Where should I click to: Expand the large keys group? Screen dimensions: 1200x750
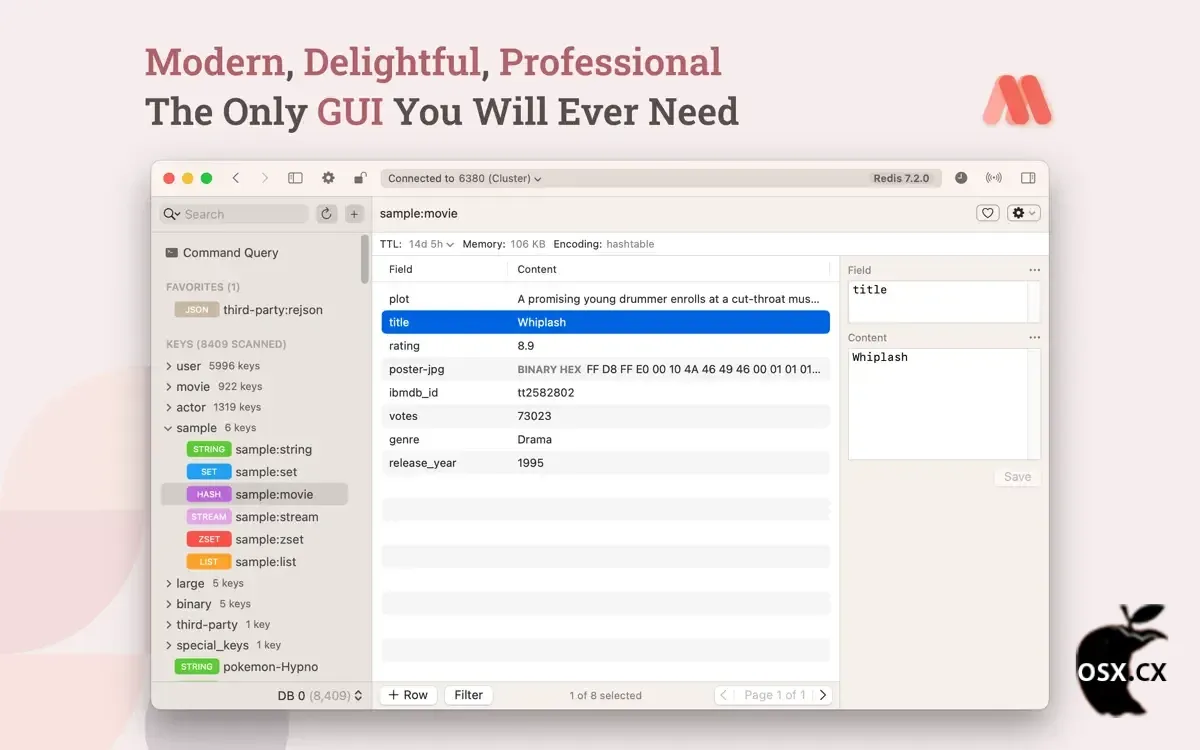[x=168, y=583]
